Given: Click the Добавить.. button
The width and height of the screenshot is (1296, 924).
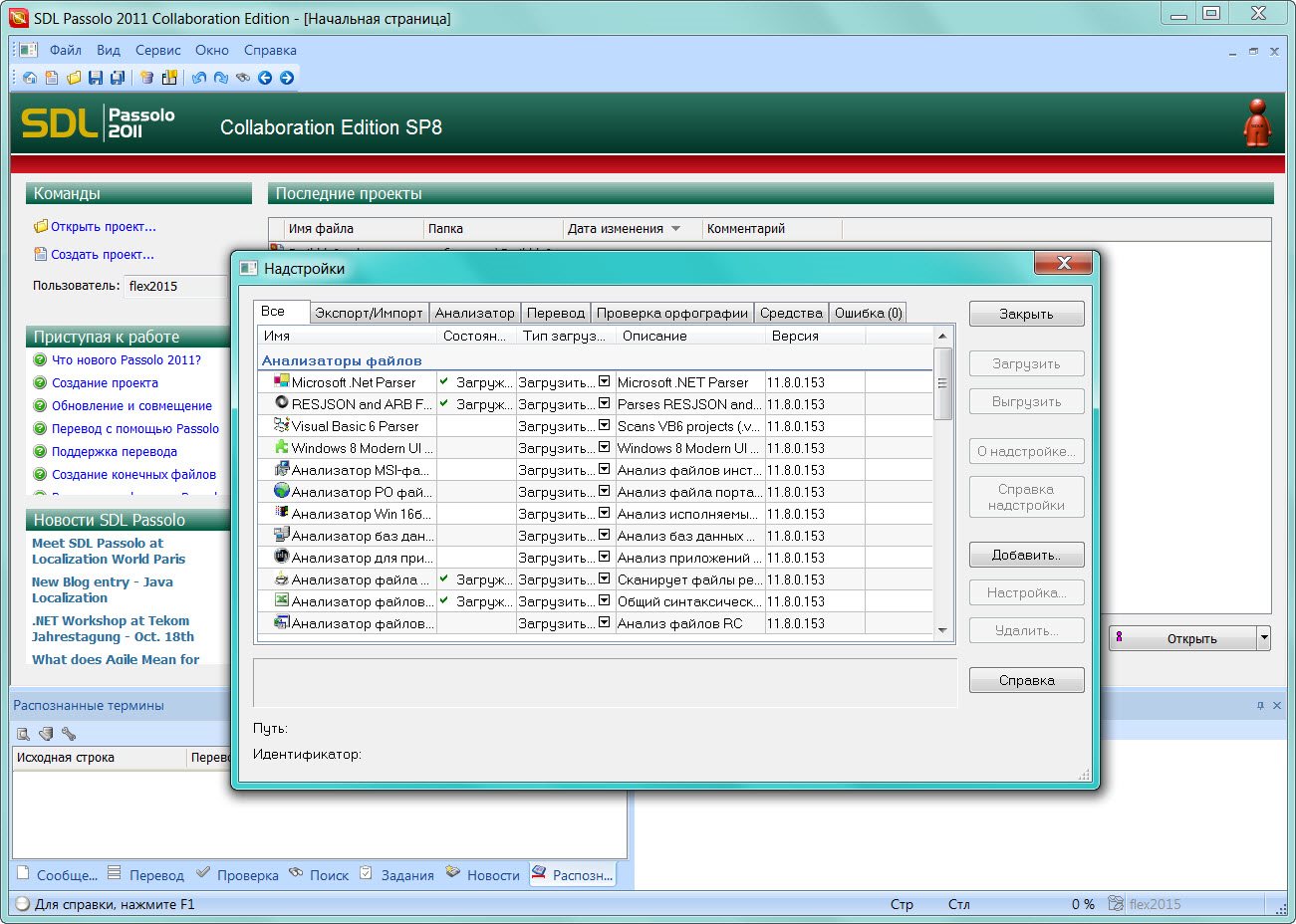Looking at the screenshot, I should point(1026,555).
